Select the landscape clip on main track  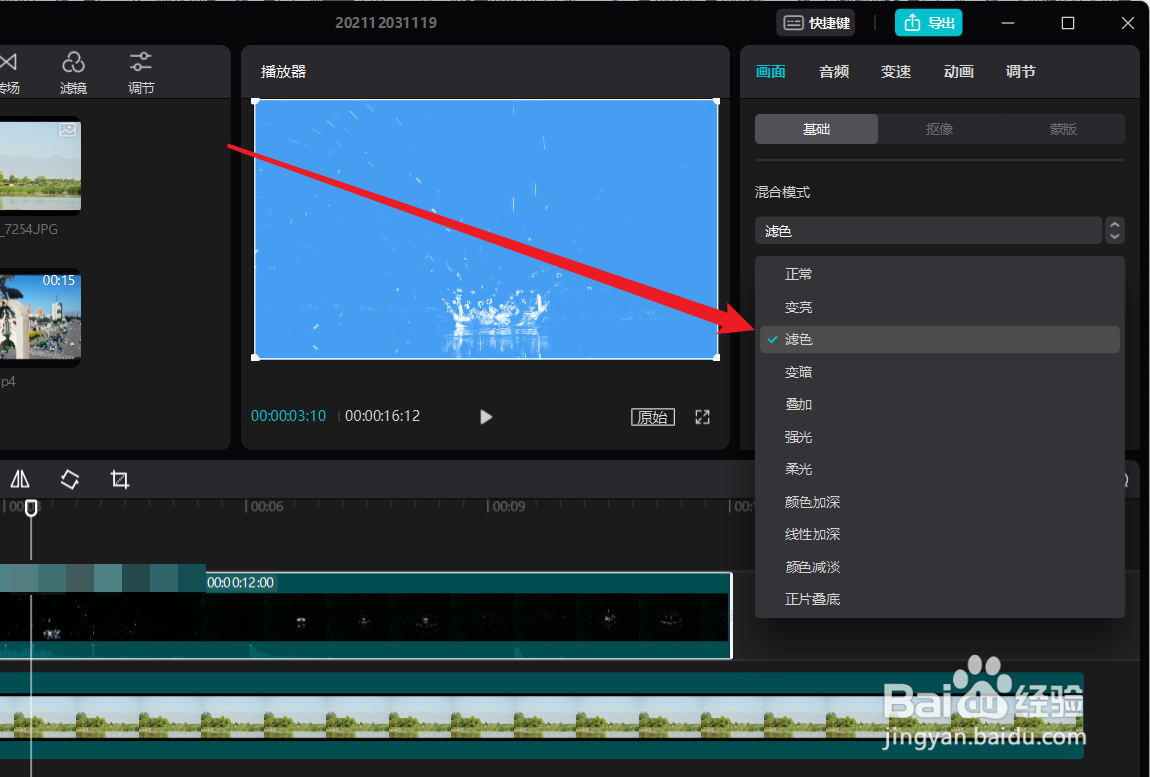(541, 715)
